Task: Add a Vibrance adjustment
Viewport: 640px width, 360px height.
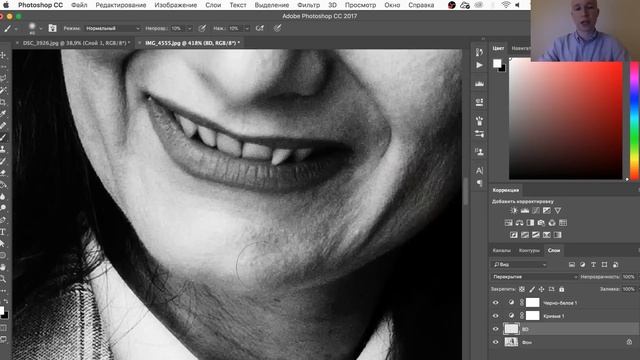Action: pyautogui.click(x=558, y=211)
